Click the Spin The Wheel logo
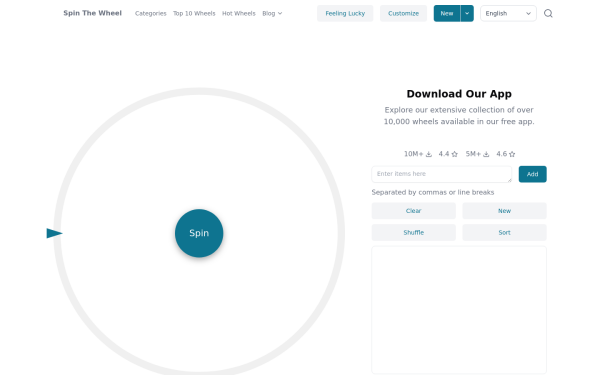The height and width of the screenshot is (375, 600). click(92, 13)
